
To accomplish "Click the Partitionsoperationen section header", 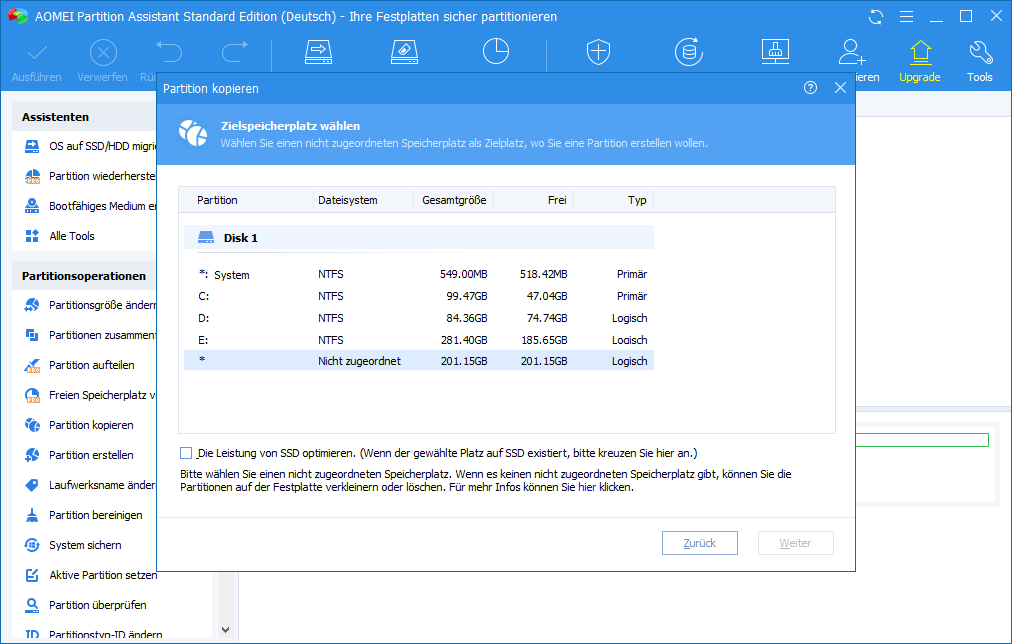I will (84, 276).
